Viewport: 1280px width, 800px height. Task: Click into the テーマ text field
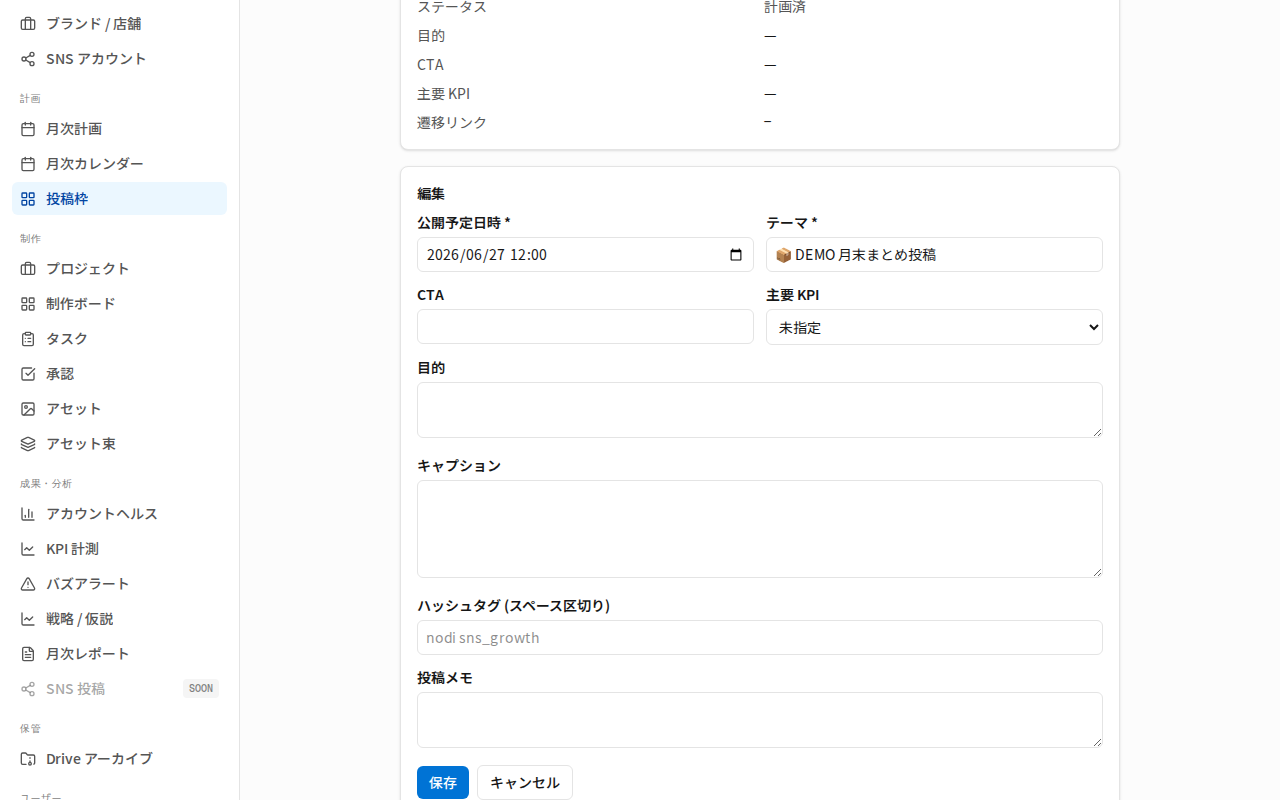click(x=934, y=255)
